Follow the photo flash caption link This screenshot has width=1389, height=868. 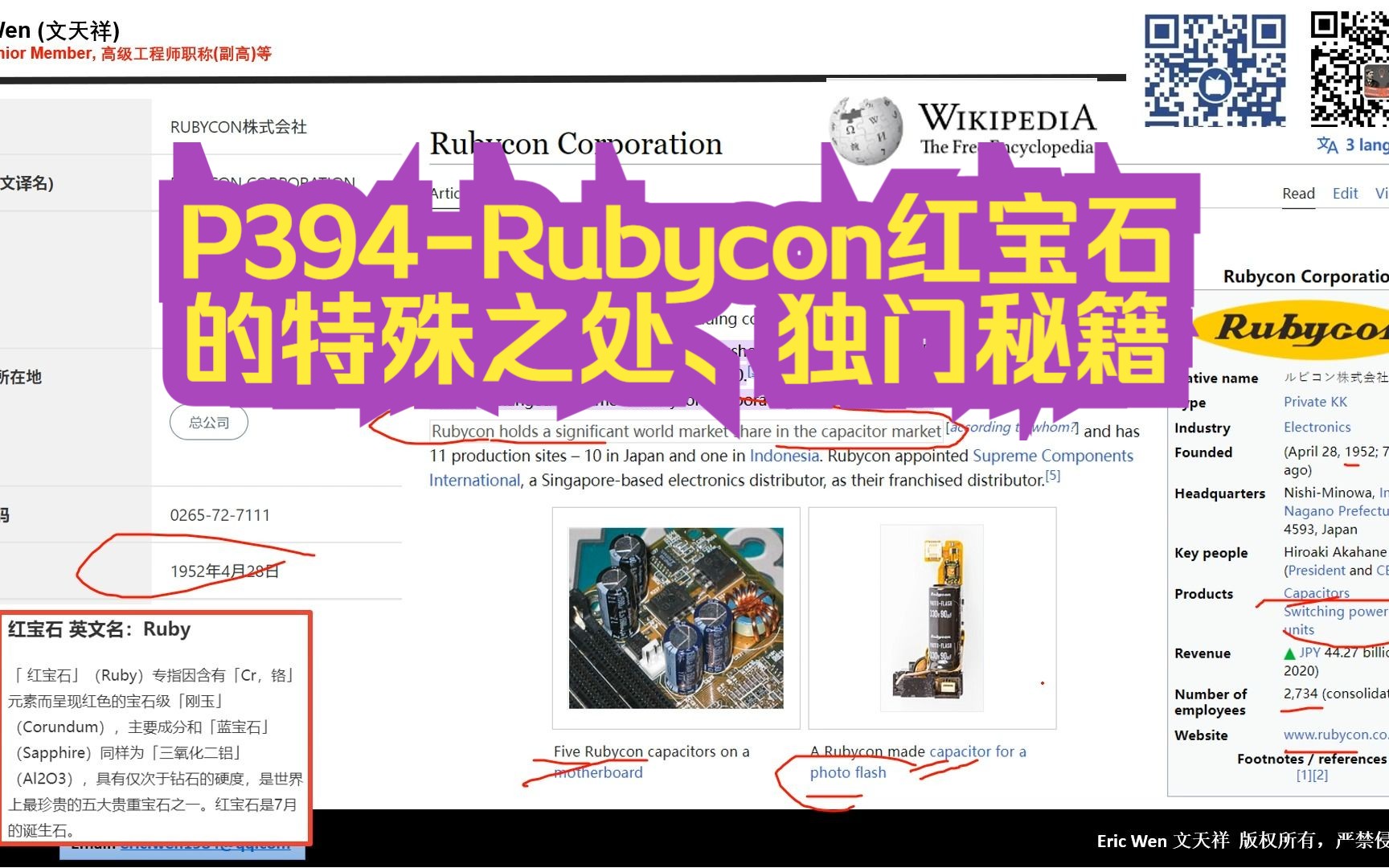848,772
